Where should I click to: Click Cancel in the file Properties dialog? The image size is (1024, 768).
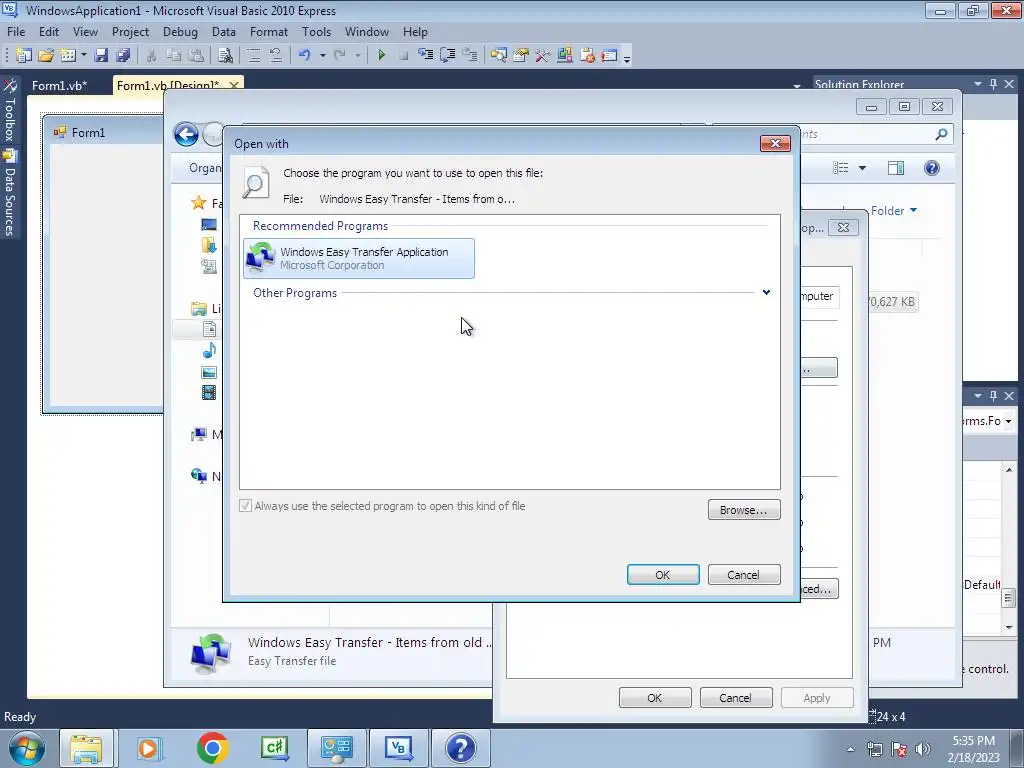tap(736, 697)
